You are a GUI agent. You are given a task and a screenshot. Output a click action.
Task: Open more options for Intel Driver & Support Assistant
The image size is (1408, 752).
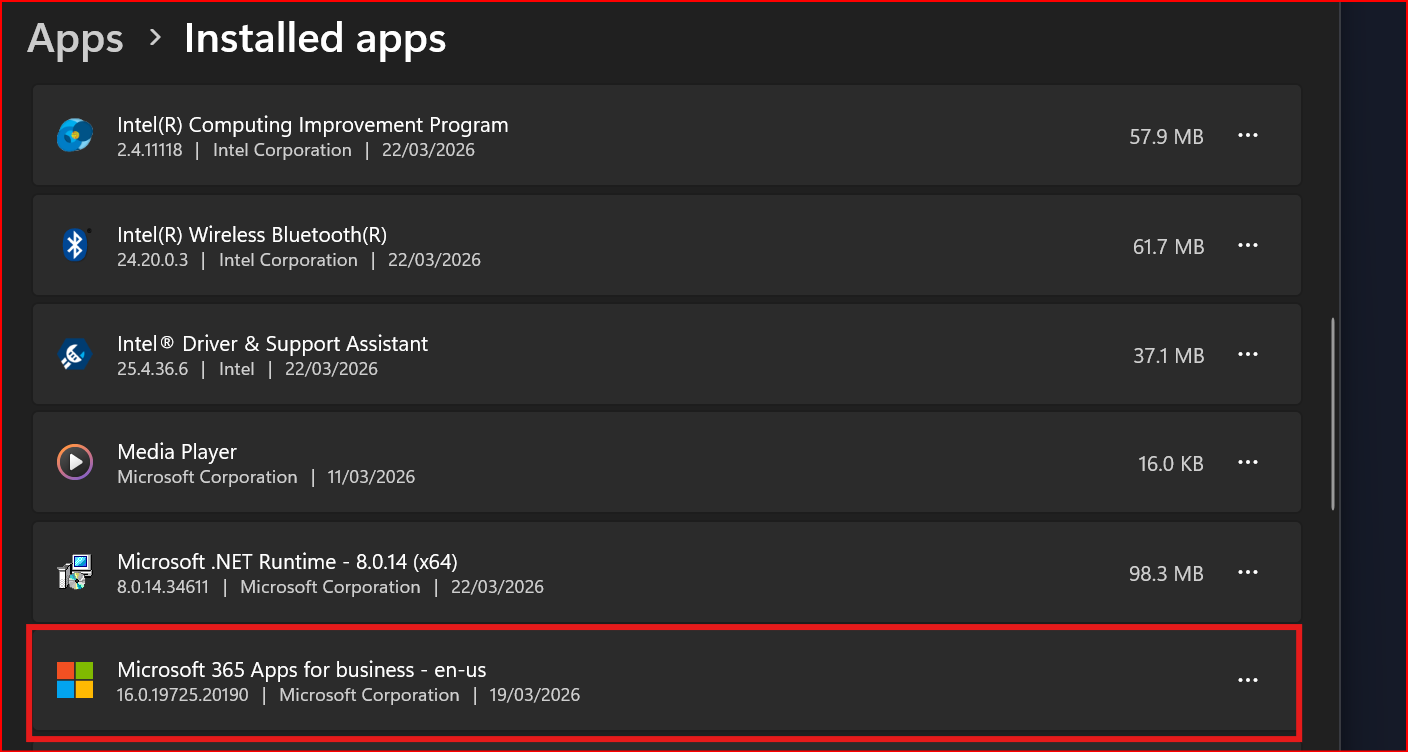tap(1247, 354)
